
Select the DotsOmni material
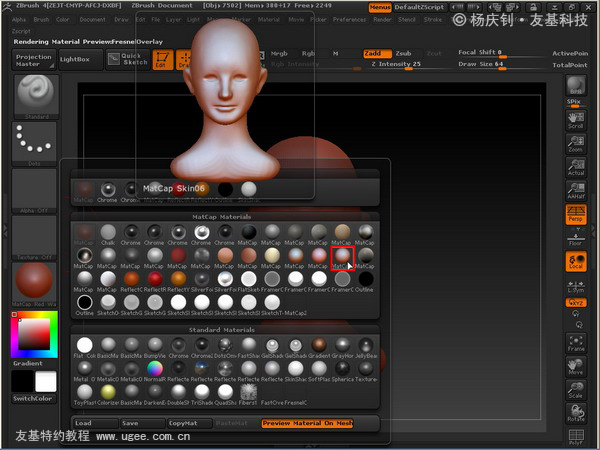(225, 347)
